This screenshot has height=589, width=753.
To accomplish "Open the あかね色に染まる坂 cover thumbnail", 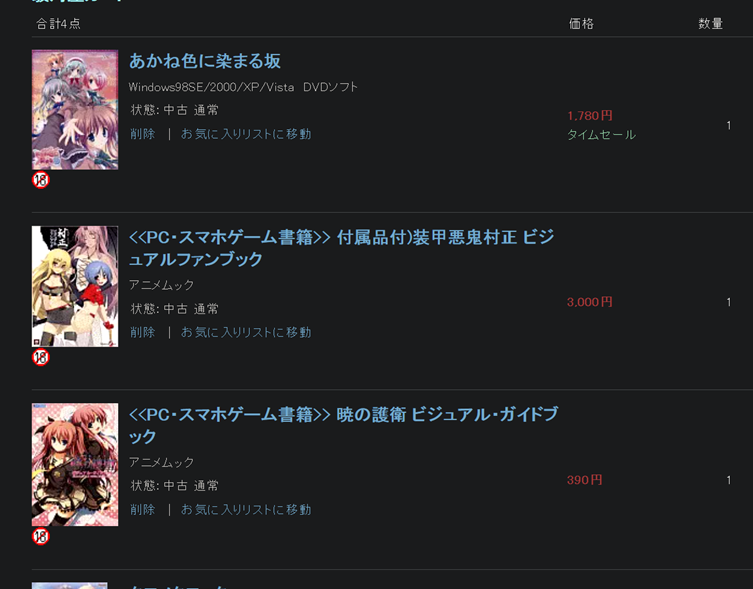I will coord(75,110).
